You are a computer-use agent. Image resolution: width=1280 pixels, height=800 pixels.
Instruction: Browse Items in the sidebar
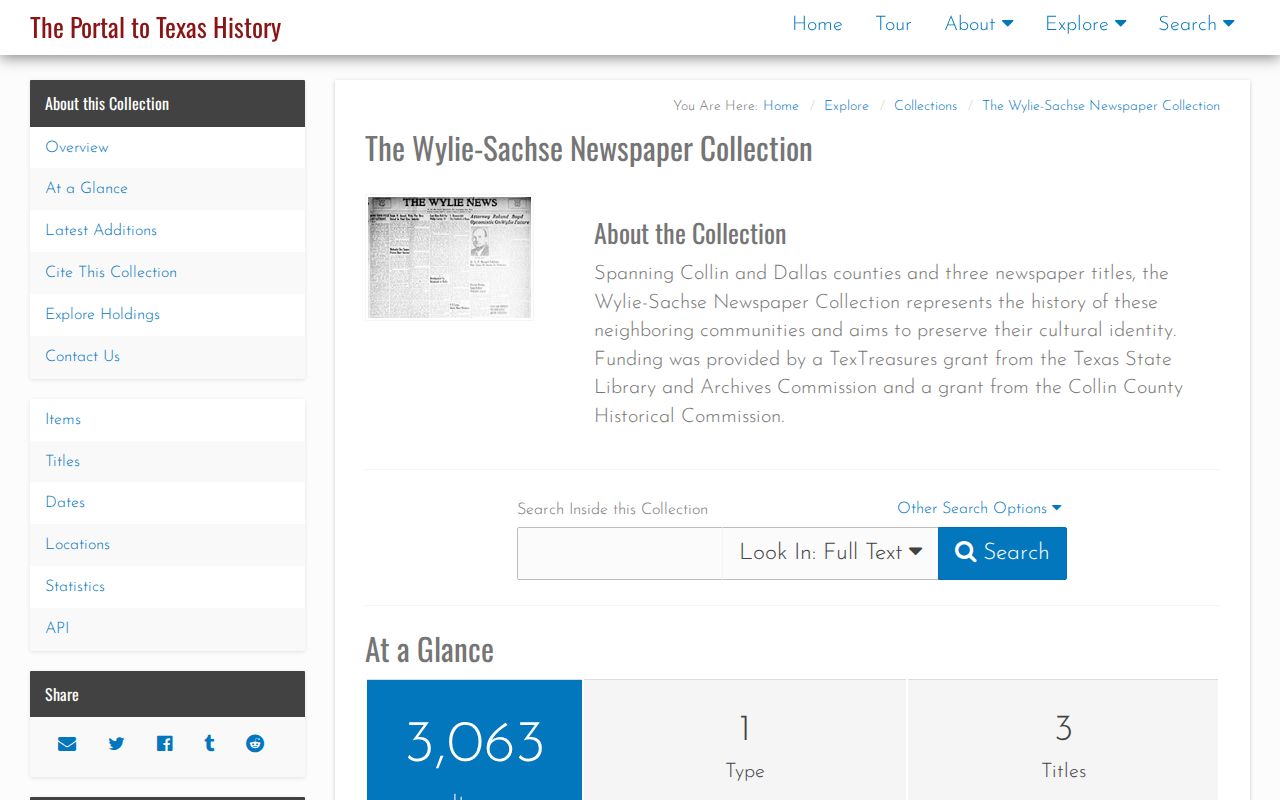pos(168,420)
